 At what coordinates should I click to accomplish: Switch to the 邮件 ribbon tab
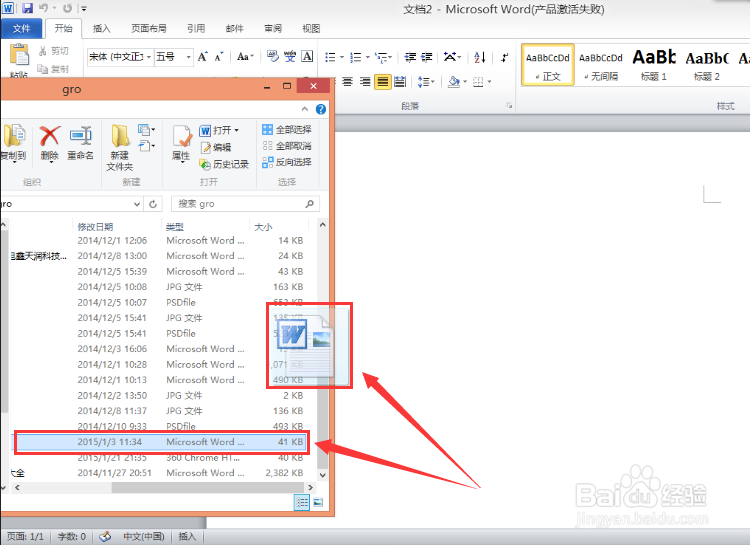point(234,29)
